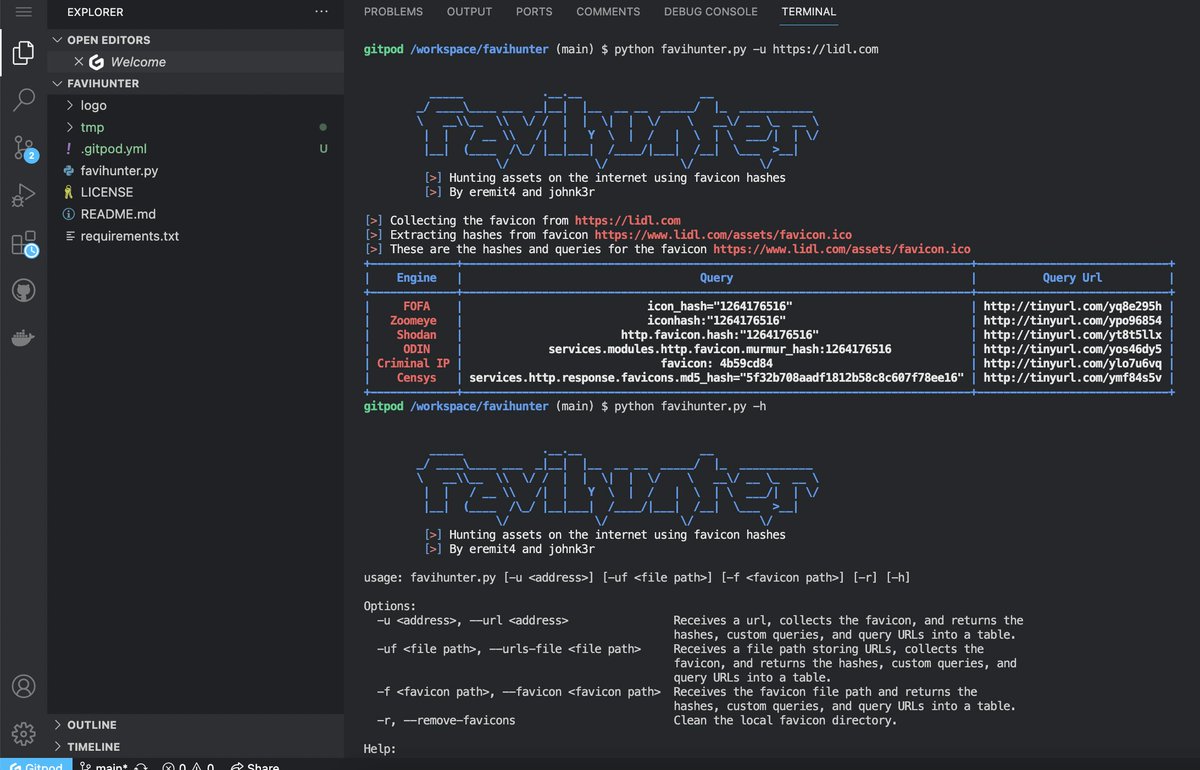Open the Source Control view
Image resolution: width=1200 pixels, height=770 pixels.
[x=23, y=148]
